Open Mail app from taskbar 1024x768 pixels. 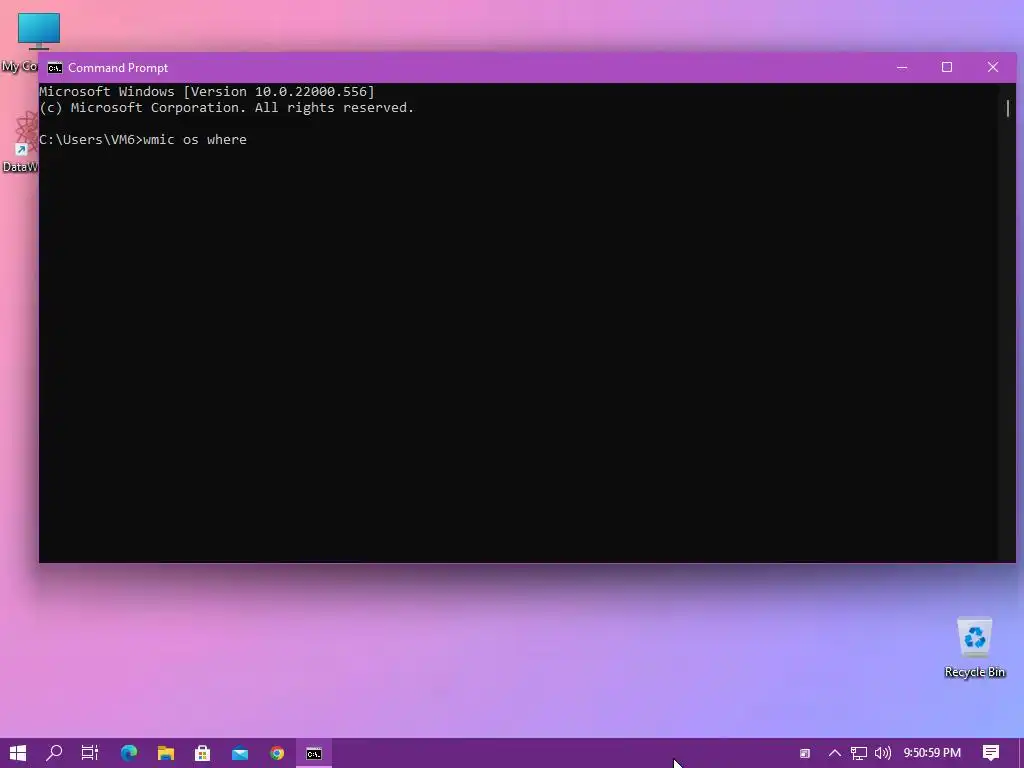tap(240, 753)
